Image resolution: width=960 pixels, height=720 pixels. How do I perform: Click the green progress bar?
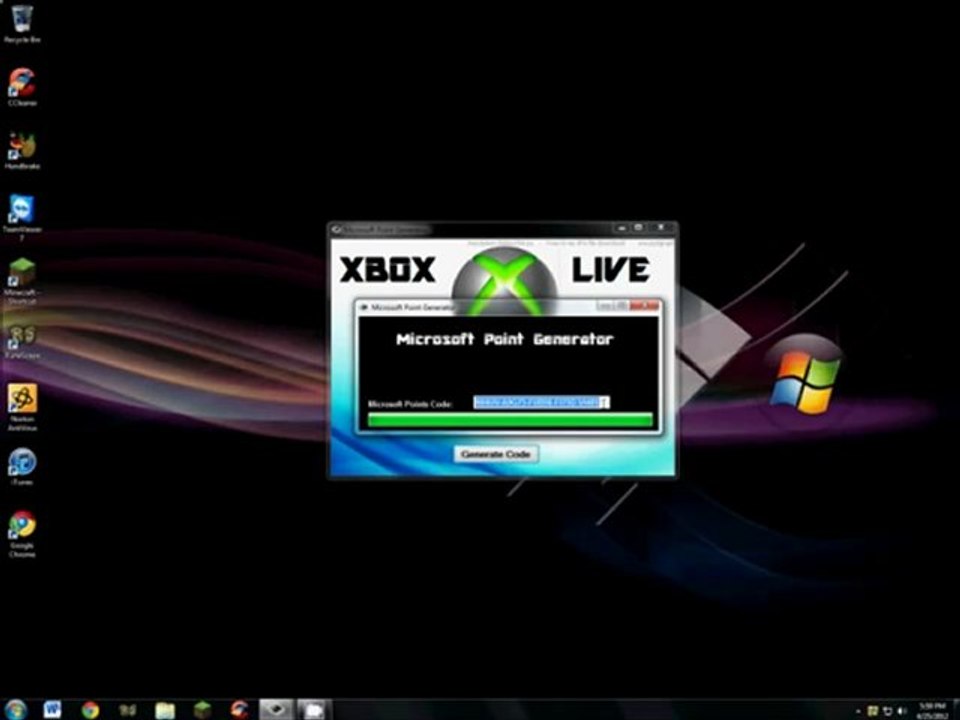(510, 419)
